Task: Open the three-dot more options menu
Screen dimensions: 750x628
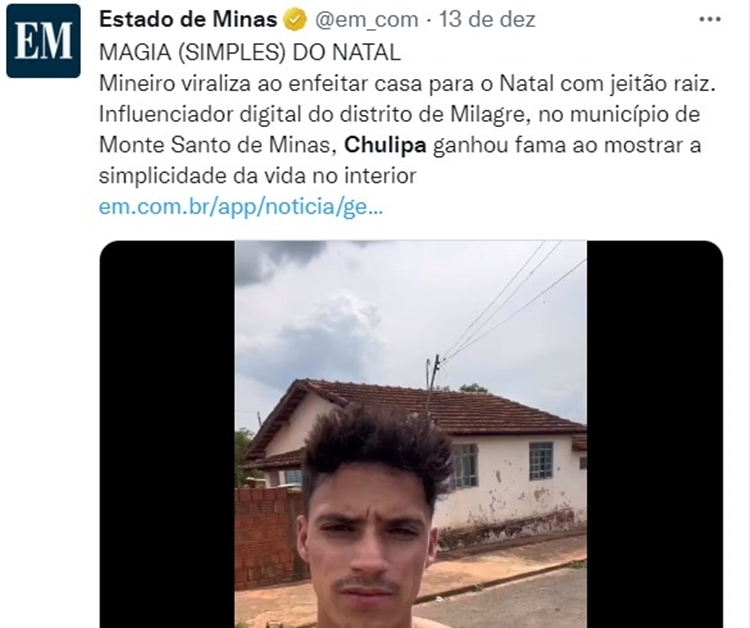Action: tap(709, 20)
